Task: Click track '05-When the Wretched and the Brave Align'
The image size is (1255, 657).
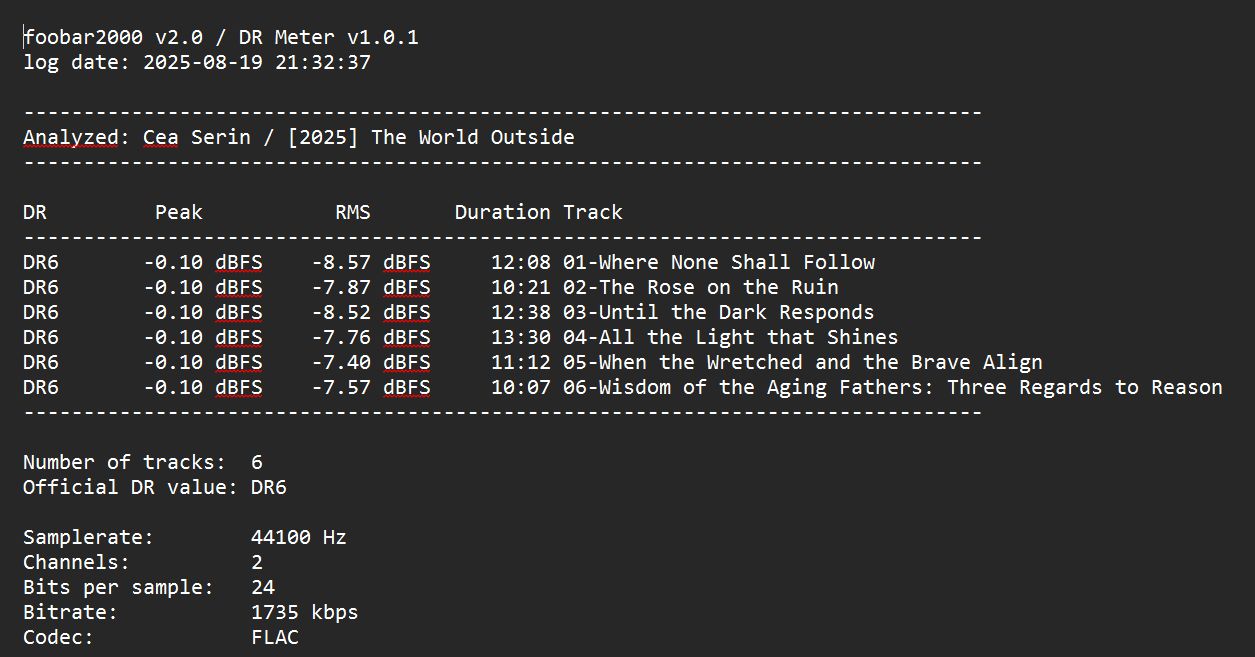Action: [x=803, y=362]
